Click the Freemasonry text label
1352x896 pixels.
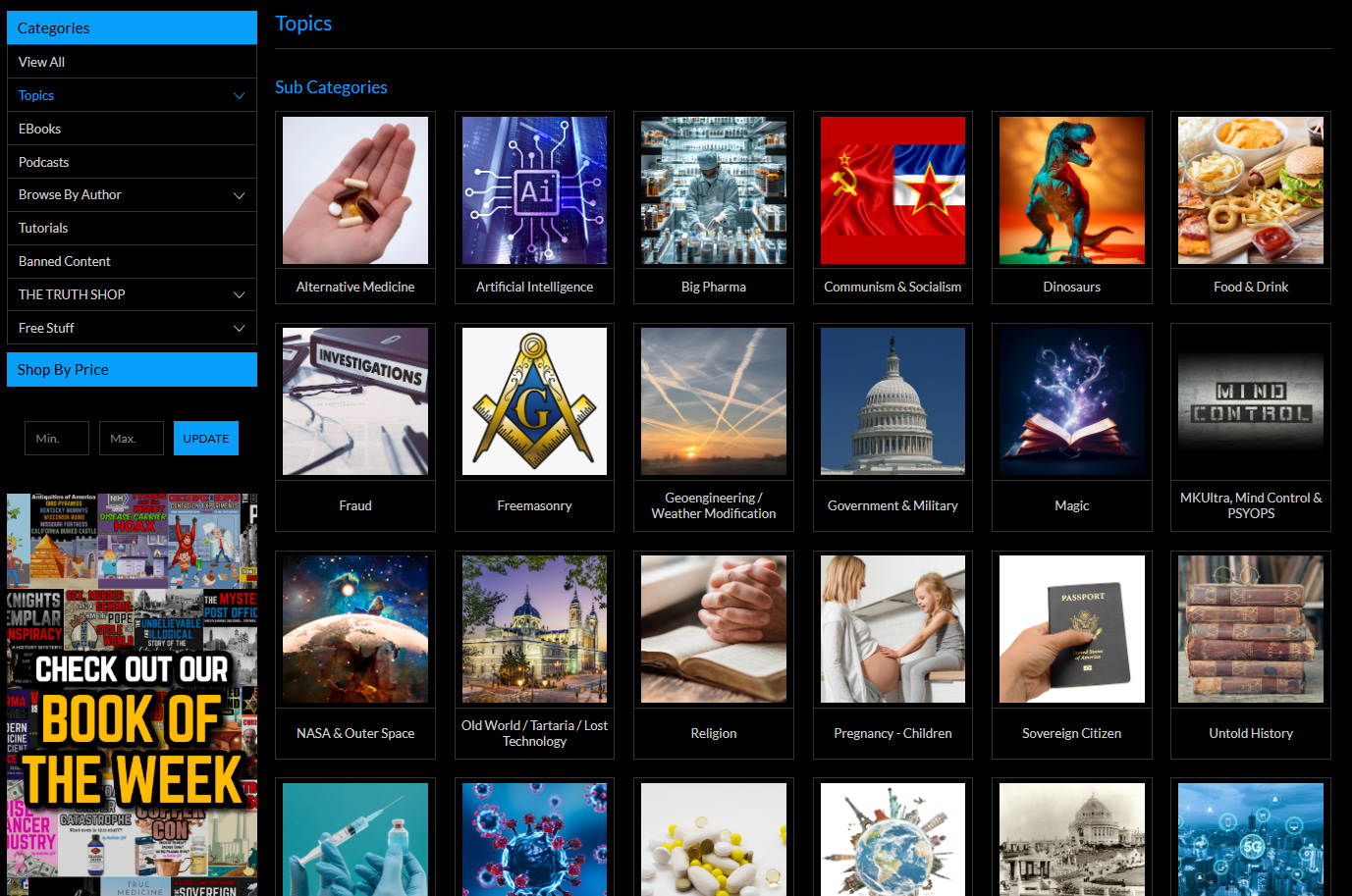pyautogui.click(x=534, y=505)
